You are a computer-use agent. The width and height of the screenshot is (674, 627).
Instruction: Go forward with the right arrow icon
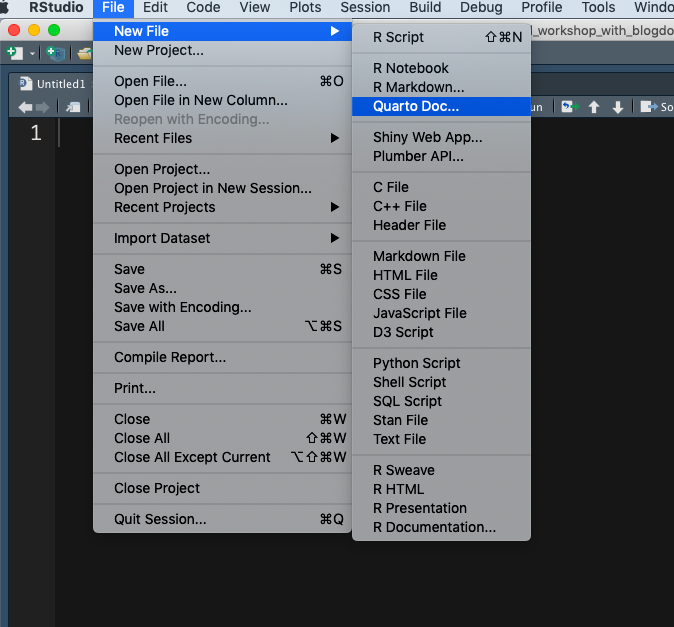tap(43, 107)
